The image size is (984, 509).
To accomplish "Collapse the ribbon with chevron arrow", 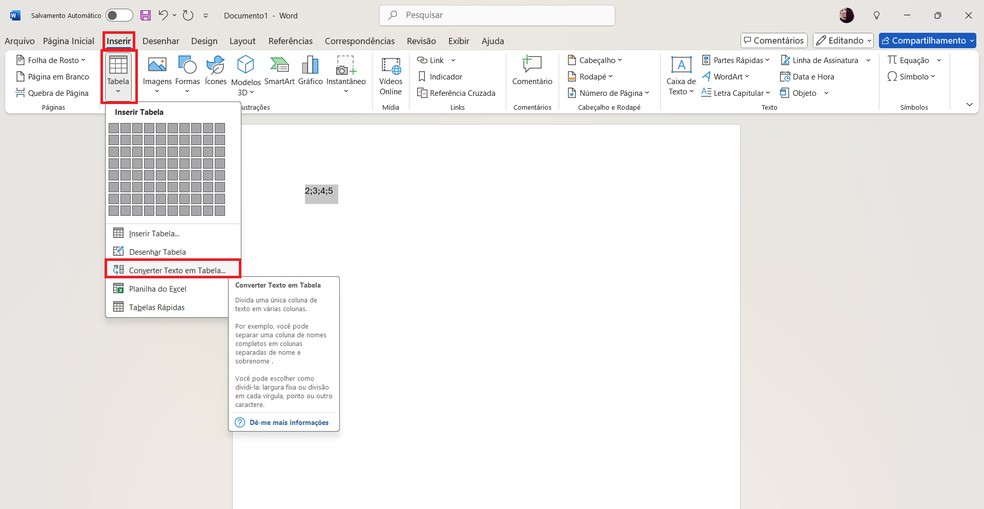I will (969, 105).
